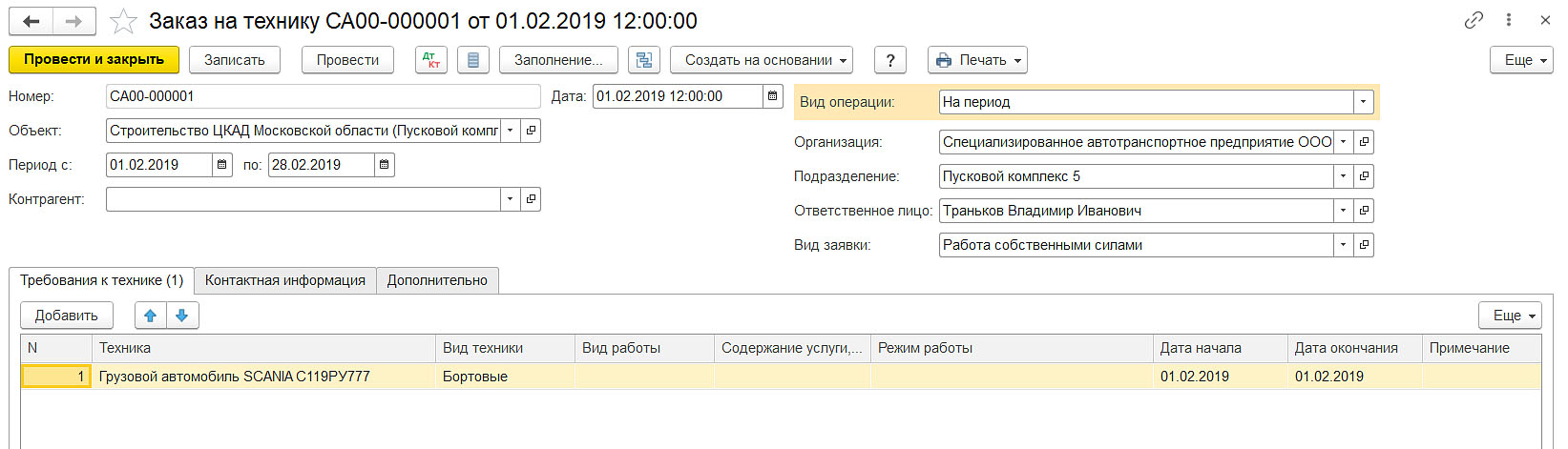
Task: Expand the Печать menu
Action: click(x=977, y=60)
